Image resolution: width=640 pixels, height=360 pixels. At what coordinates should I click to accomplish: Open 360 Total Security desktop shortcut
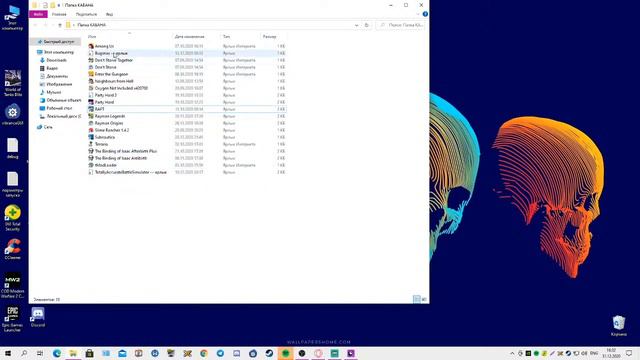(x=13, y=218)
